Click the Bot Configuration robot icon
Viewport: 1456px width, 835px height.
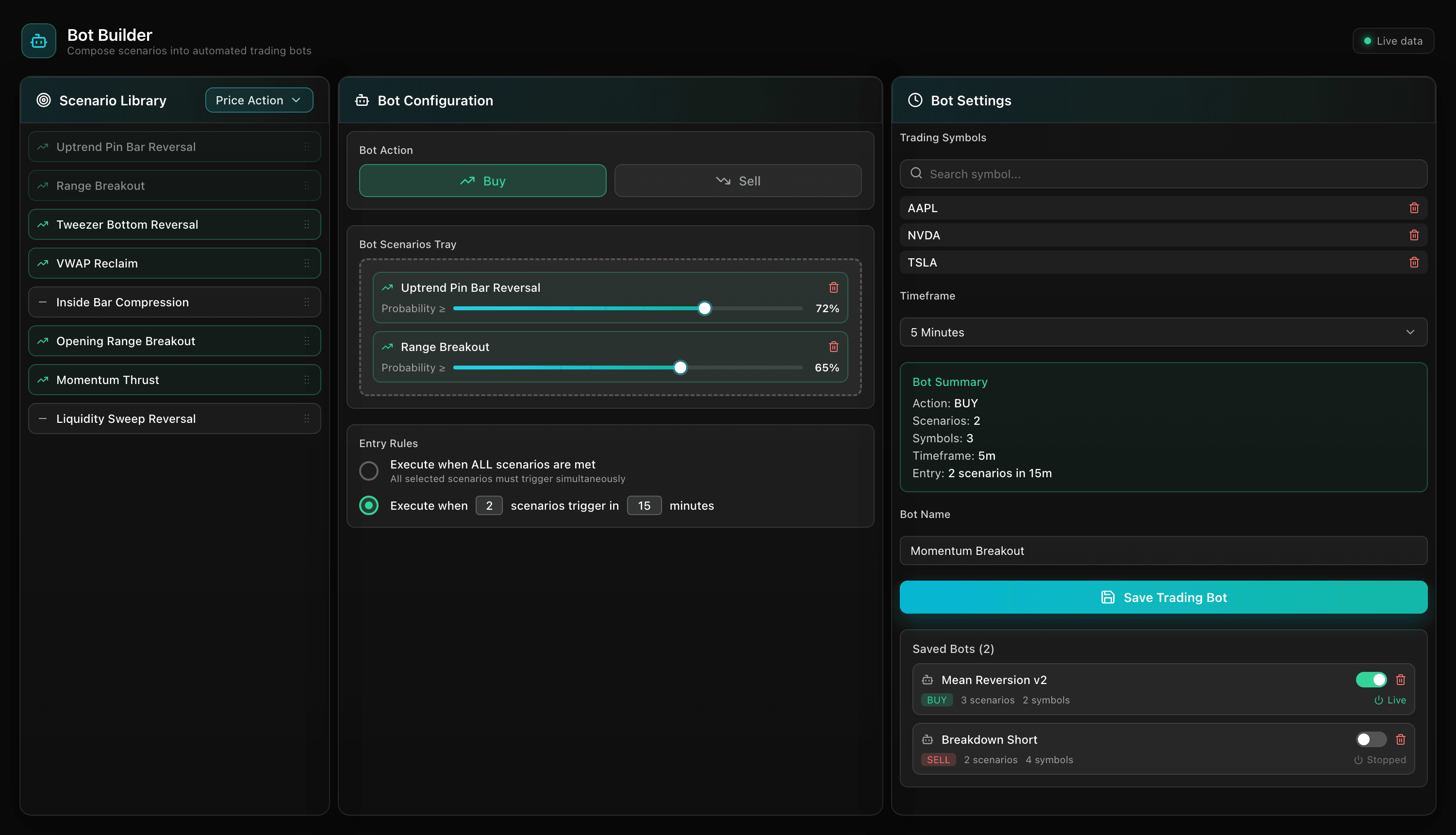point(362,100)
